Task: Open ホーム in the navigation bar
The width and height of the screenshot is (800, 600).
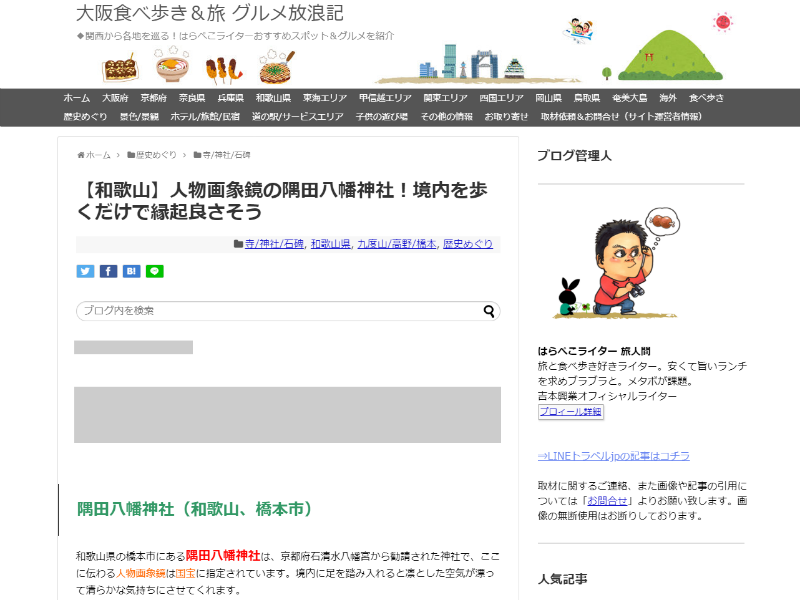Action: tap(77, 98)
